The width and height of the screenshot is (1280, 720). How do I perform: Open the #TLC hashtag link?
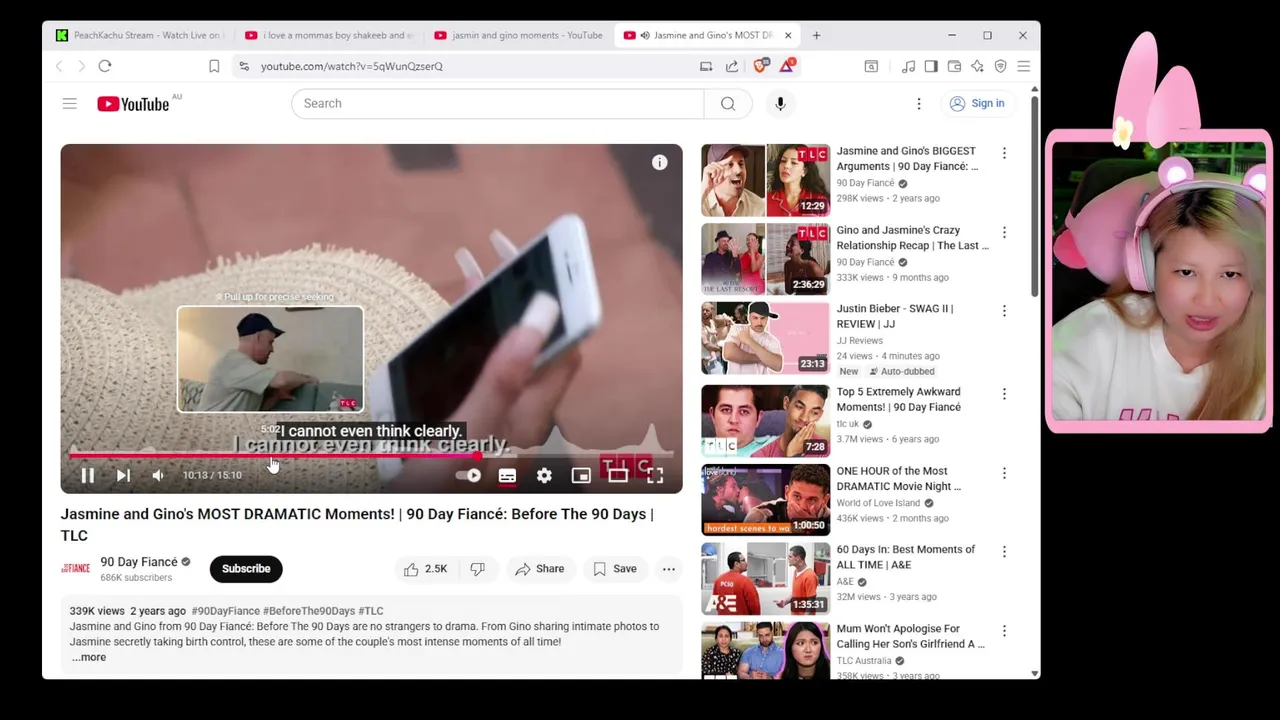point(370,611)
